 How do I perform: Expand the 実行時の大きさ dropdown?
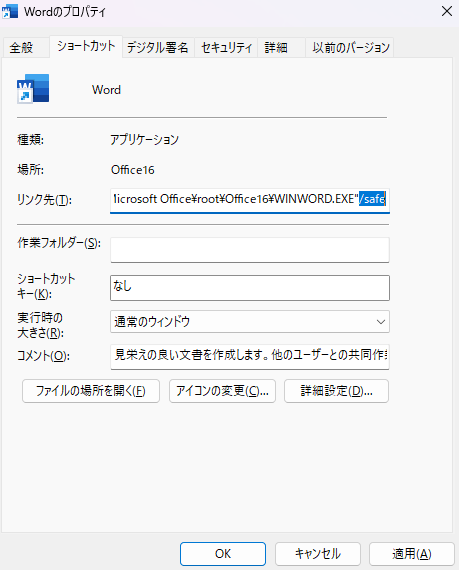250,321
